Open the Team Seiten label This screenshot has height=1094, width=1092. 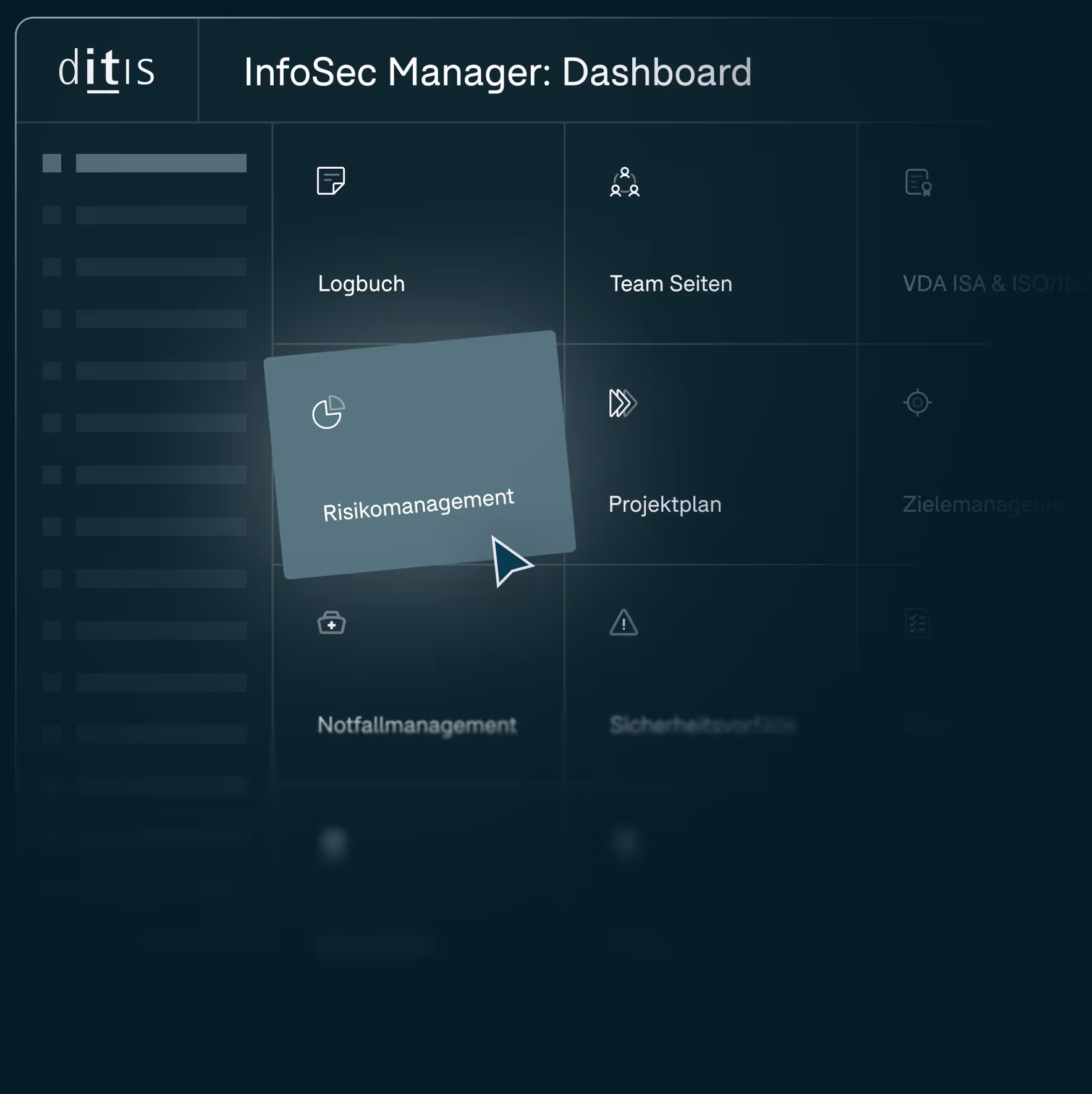(671, 284)
